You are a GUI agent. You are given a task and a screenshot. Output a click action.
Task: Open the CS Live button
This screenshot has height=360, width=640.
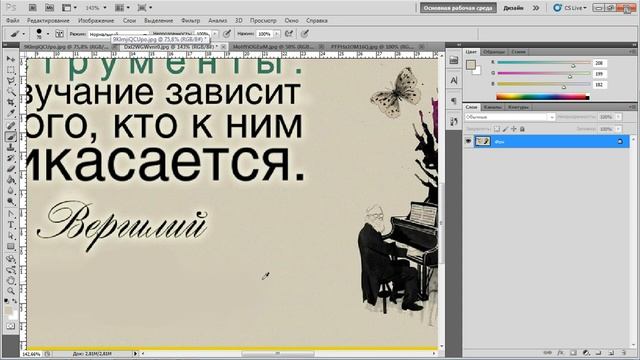571,8
